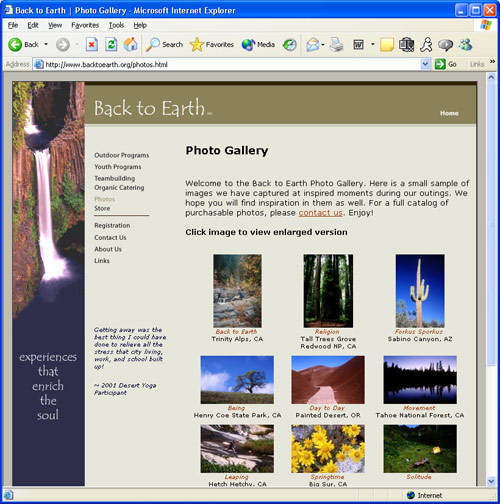Click the Go button beside the address bar
The image size is (500, 504).
click(446, 64)
